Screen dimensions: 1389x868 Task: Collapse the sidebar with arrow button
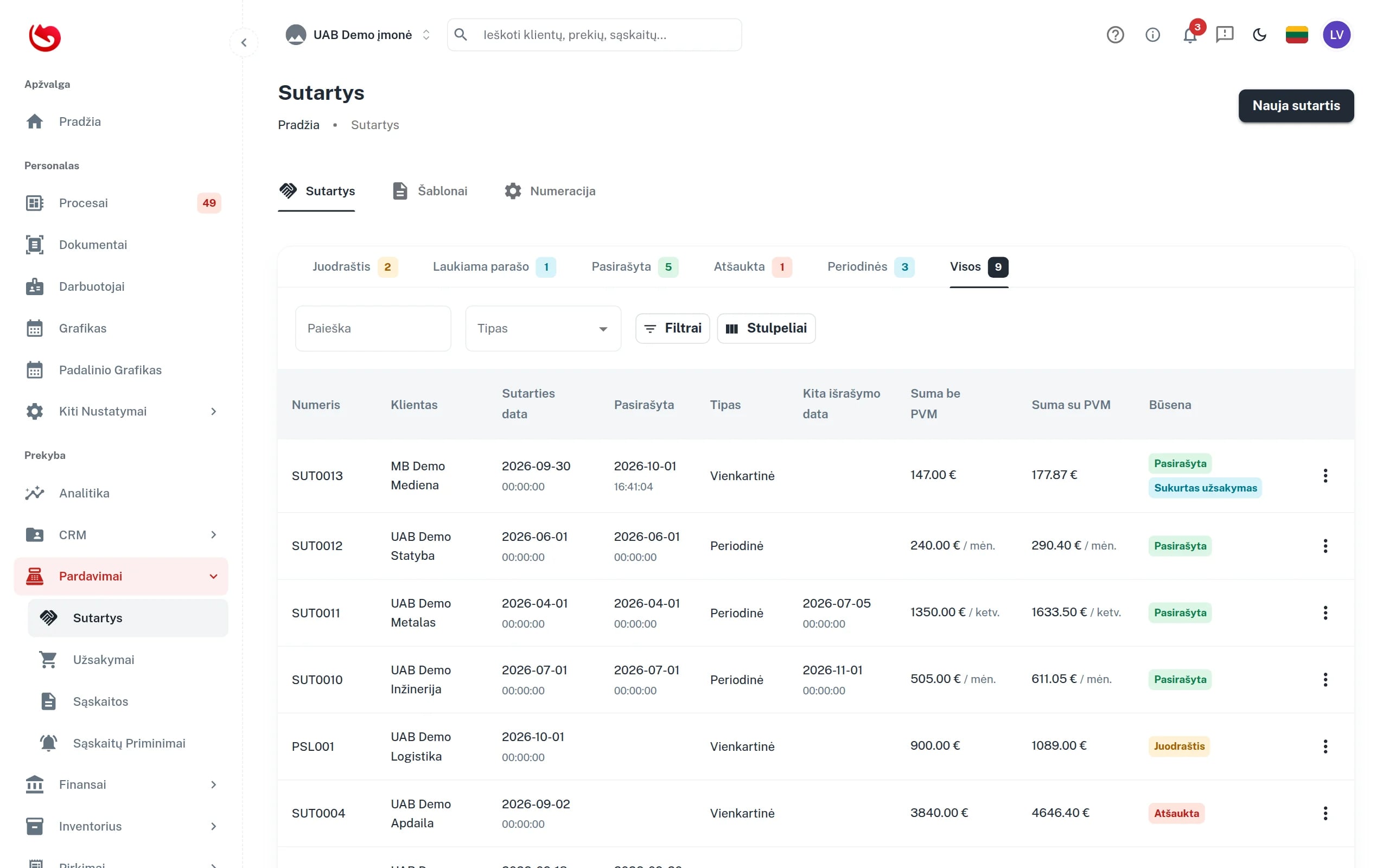(244, 42)
